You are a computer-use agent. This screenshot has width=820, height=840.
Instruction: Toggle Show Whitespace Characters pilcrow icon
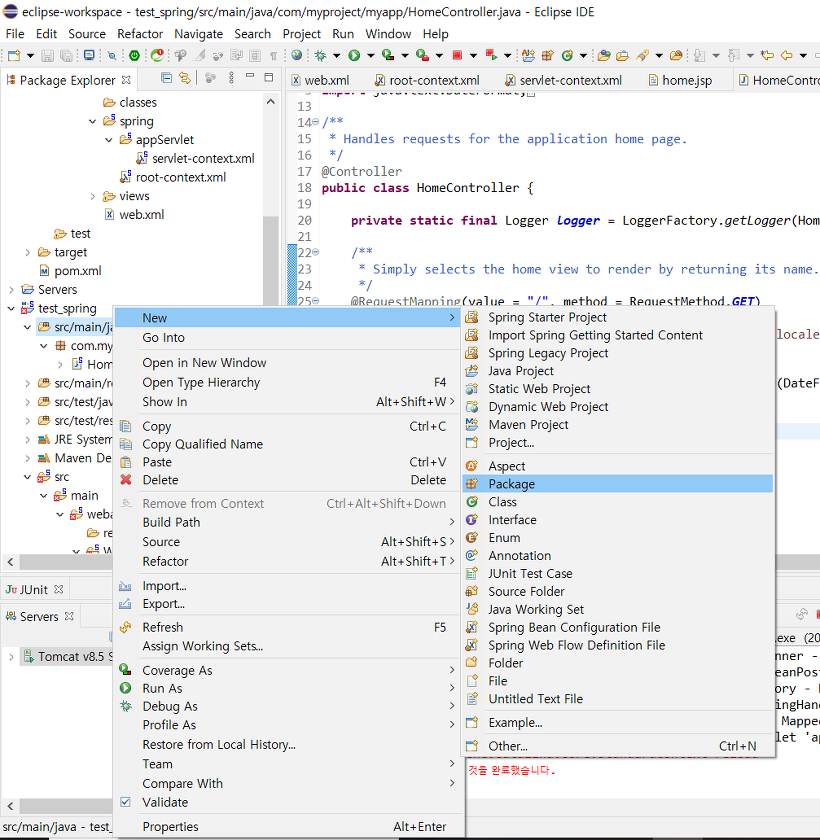(x=274, y=55)
